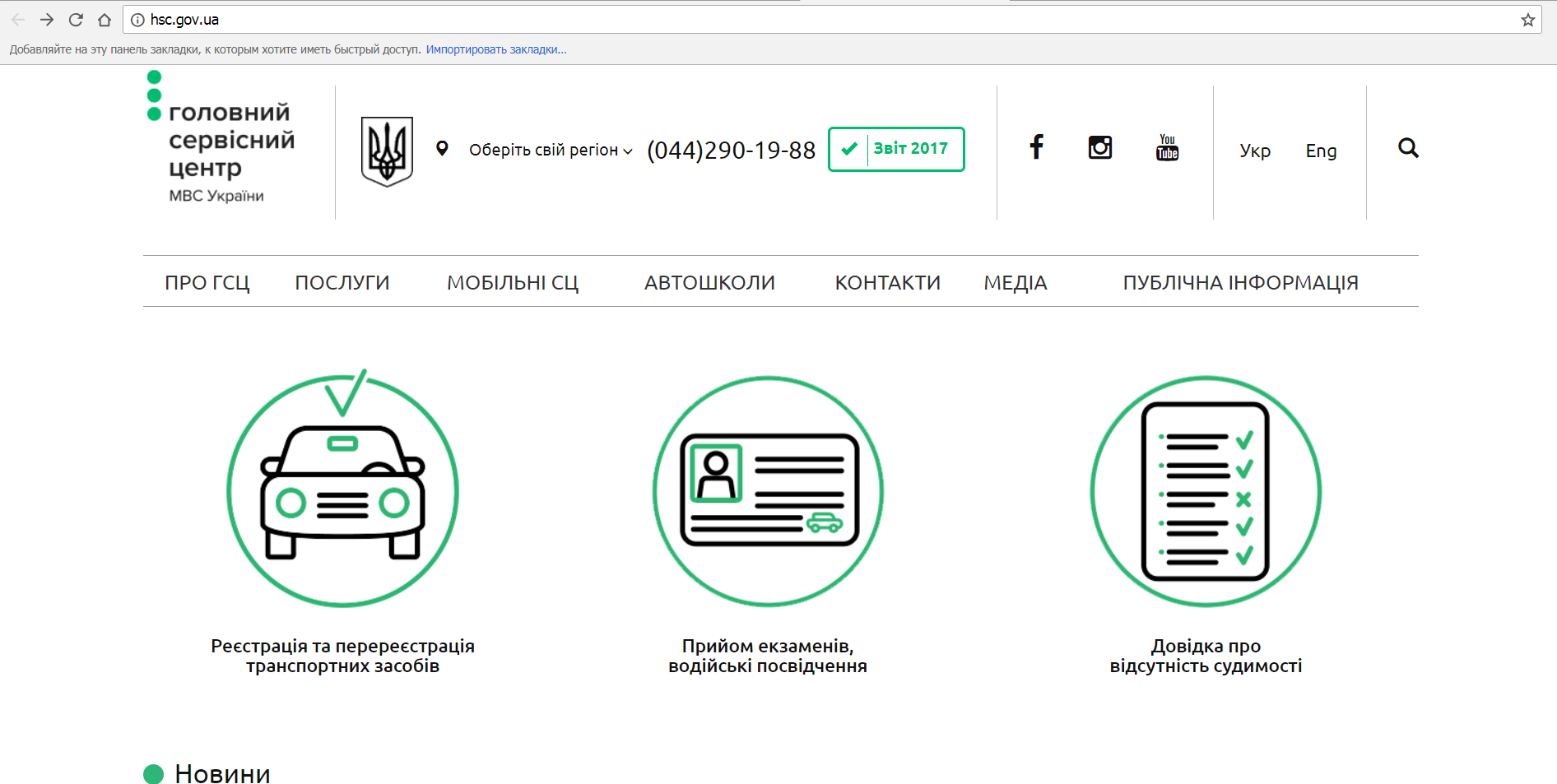Open the Facebook page icon
Viewport: 1557px width, 784px height.
pyautogui.click(x=1037, y=147)
